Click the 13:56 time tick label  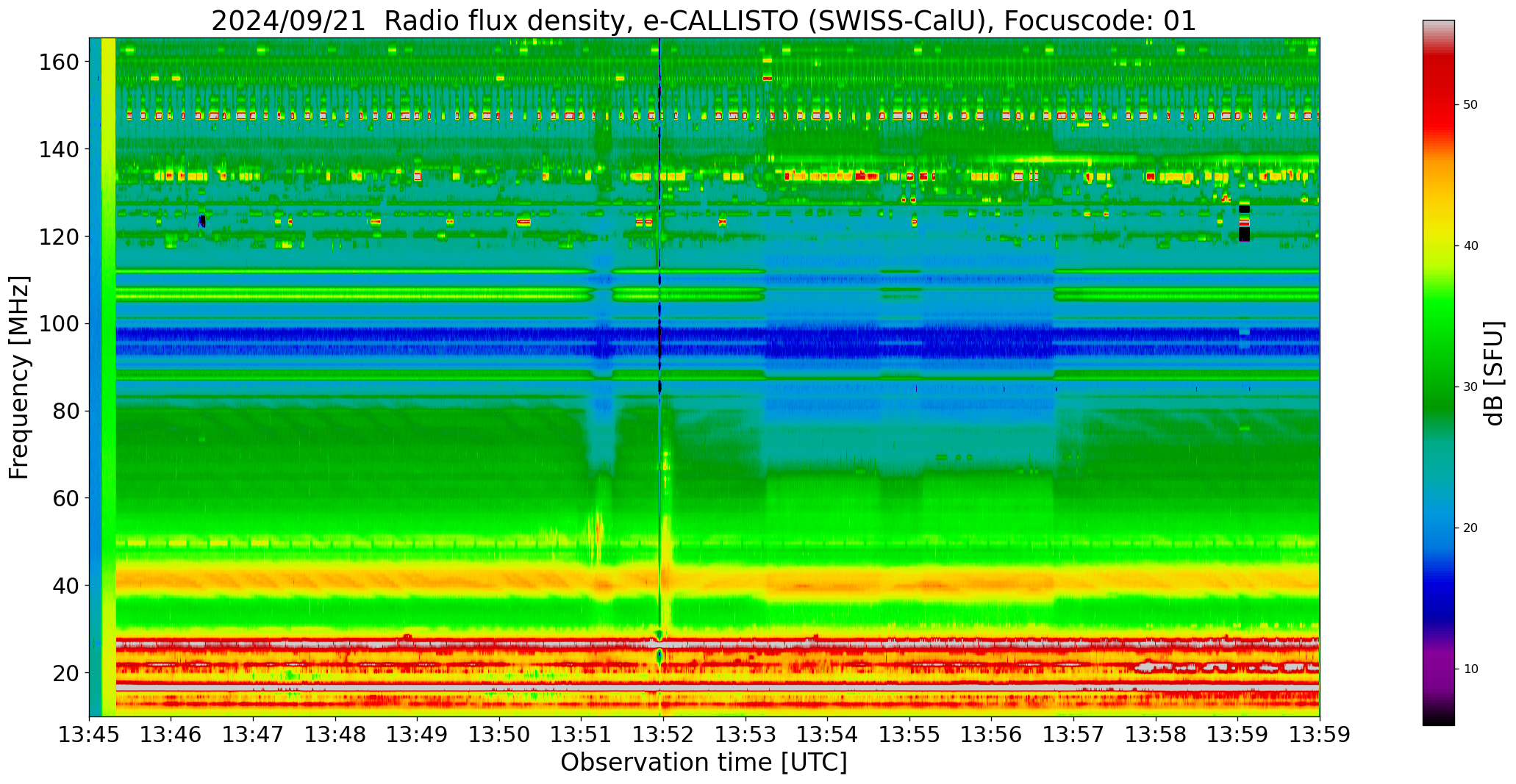point(991,735)
